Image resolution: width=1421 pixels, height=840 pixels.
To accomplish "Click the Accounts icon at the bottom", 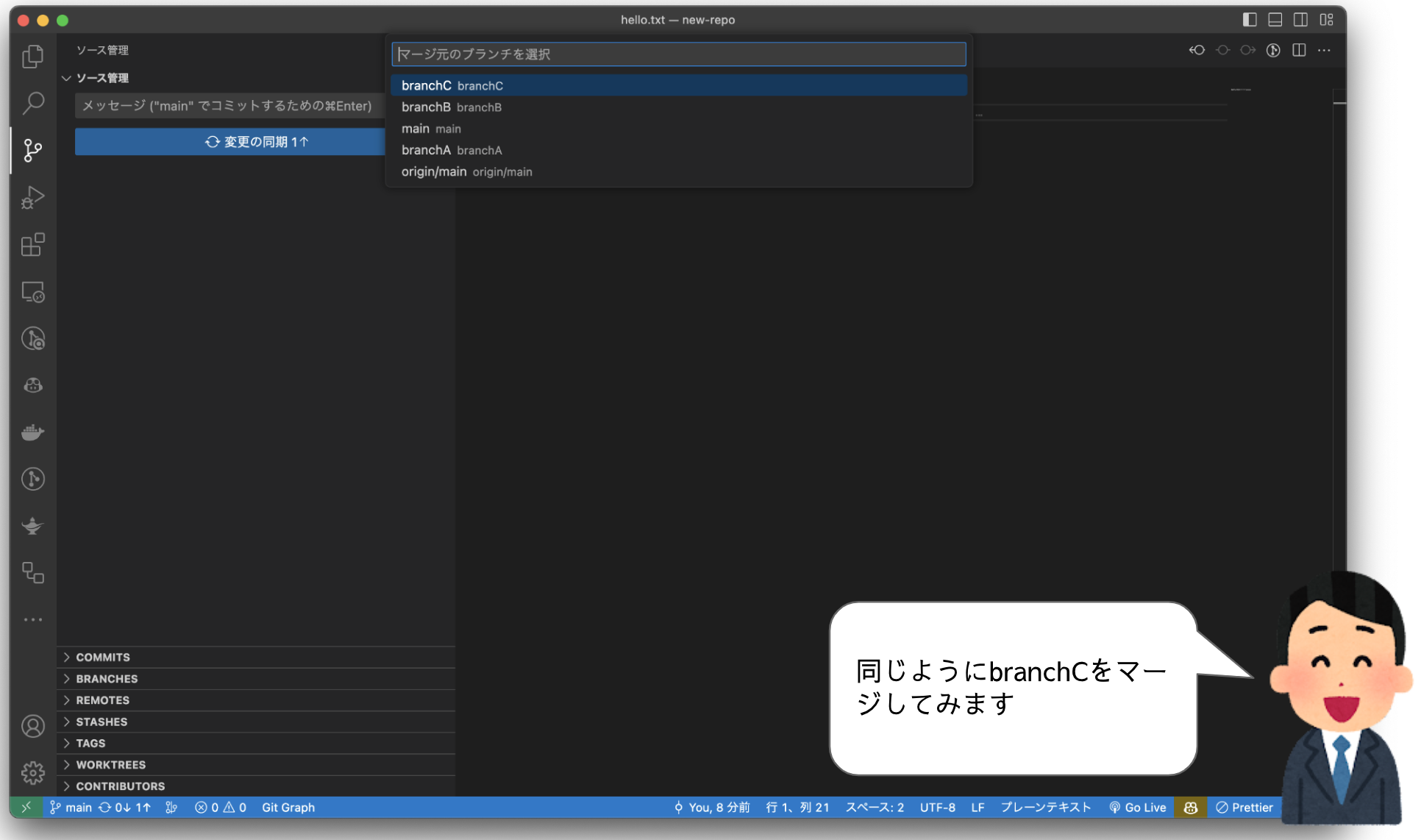I will [x=32, y=726].
